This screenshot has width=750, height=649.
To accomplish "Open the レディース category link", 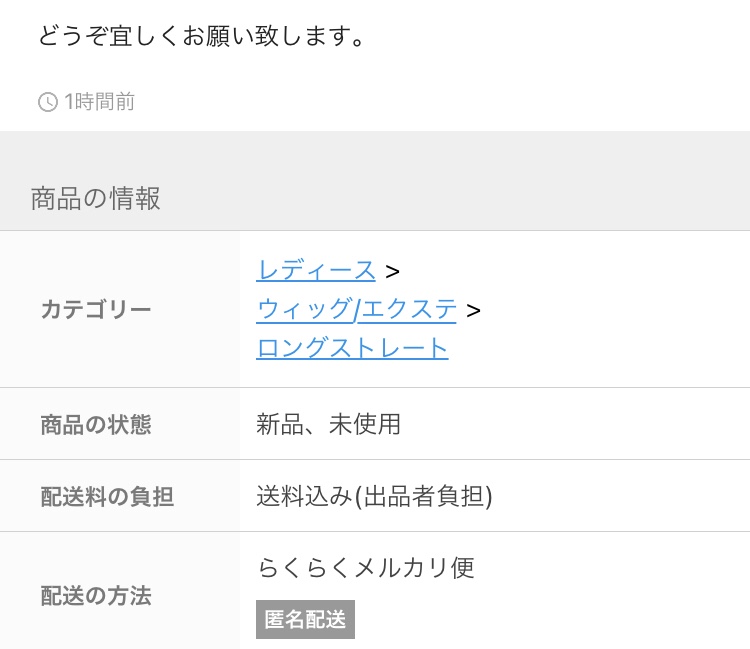I will click(316, 271).
